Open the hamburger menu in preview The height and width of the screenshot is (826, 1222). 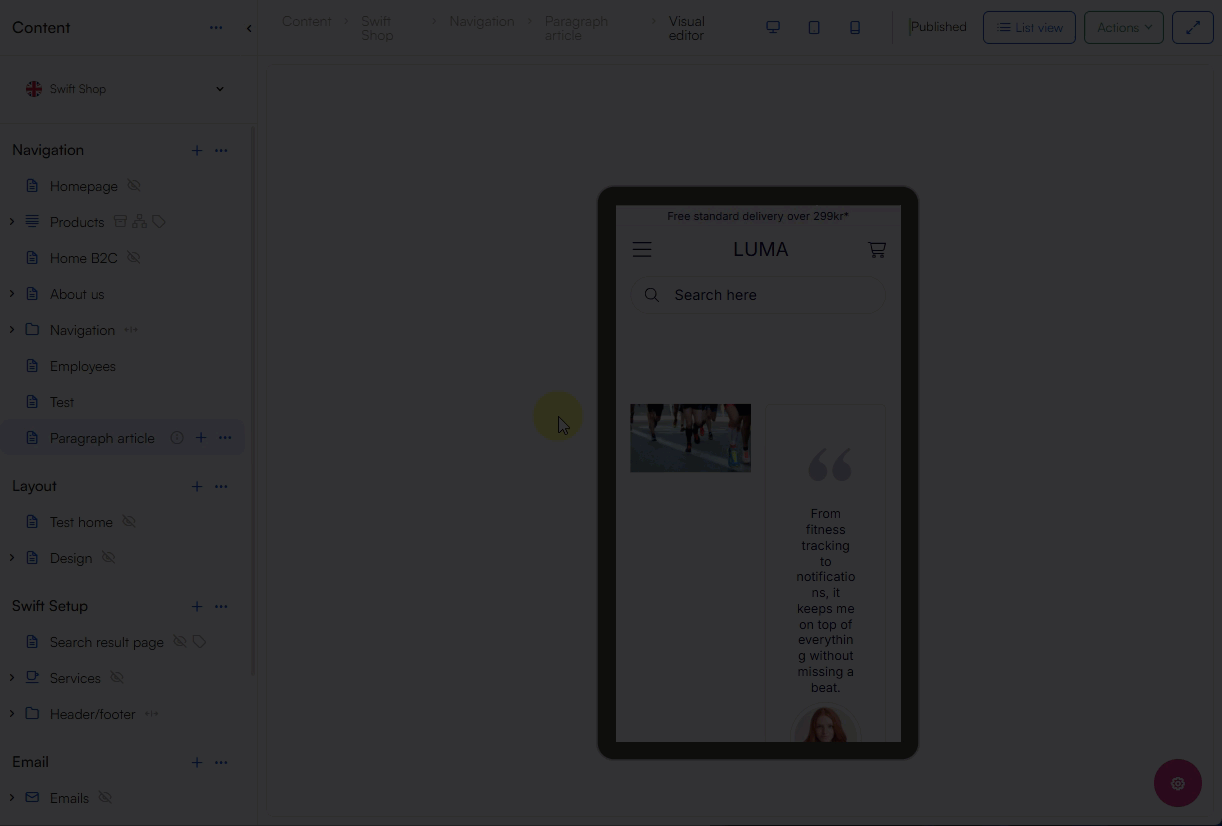point(642,250)
